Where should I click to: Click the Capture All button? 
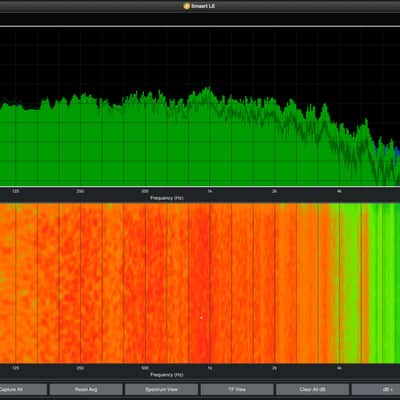click(x=23, y=389)
